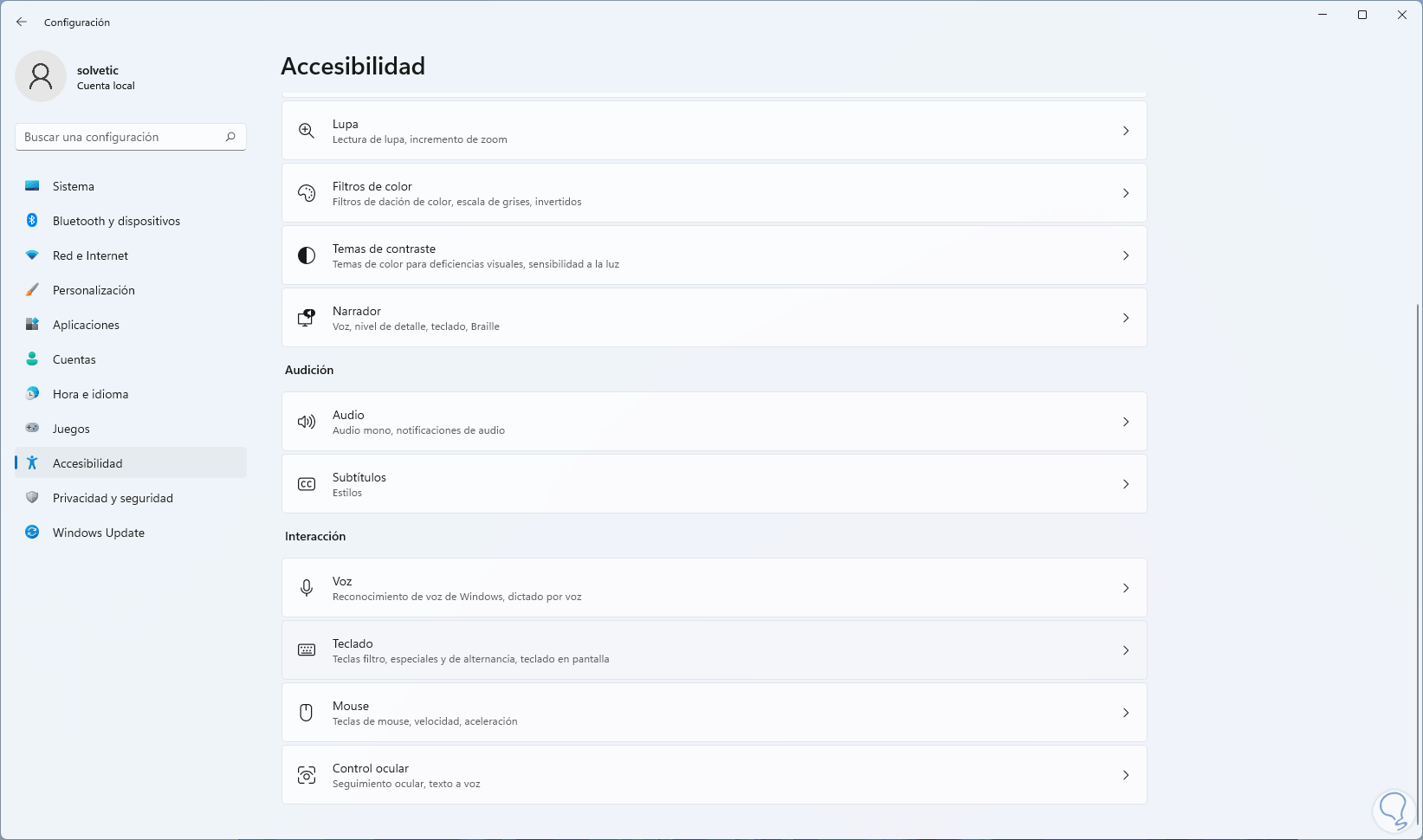Click the Buscar una configuración search field

tap(121, 137)
